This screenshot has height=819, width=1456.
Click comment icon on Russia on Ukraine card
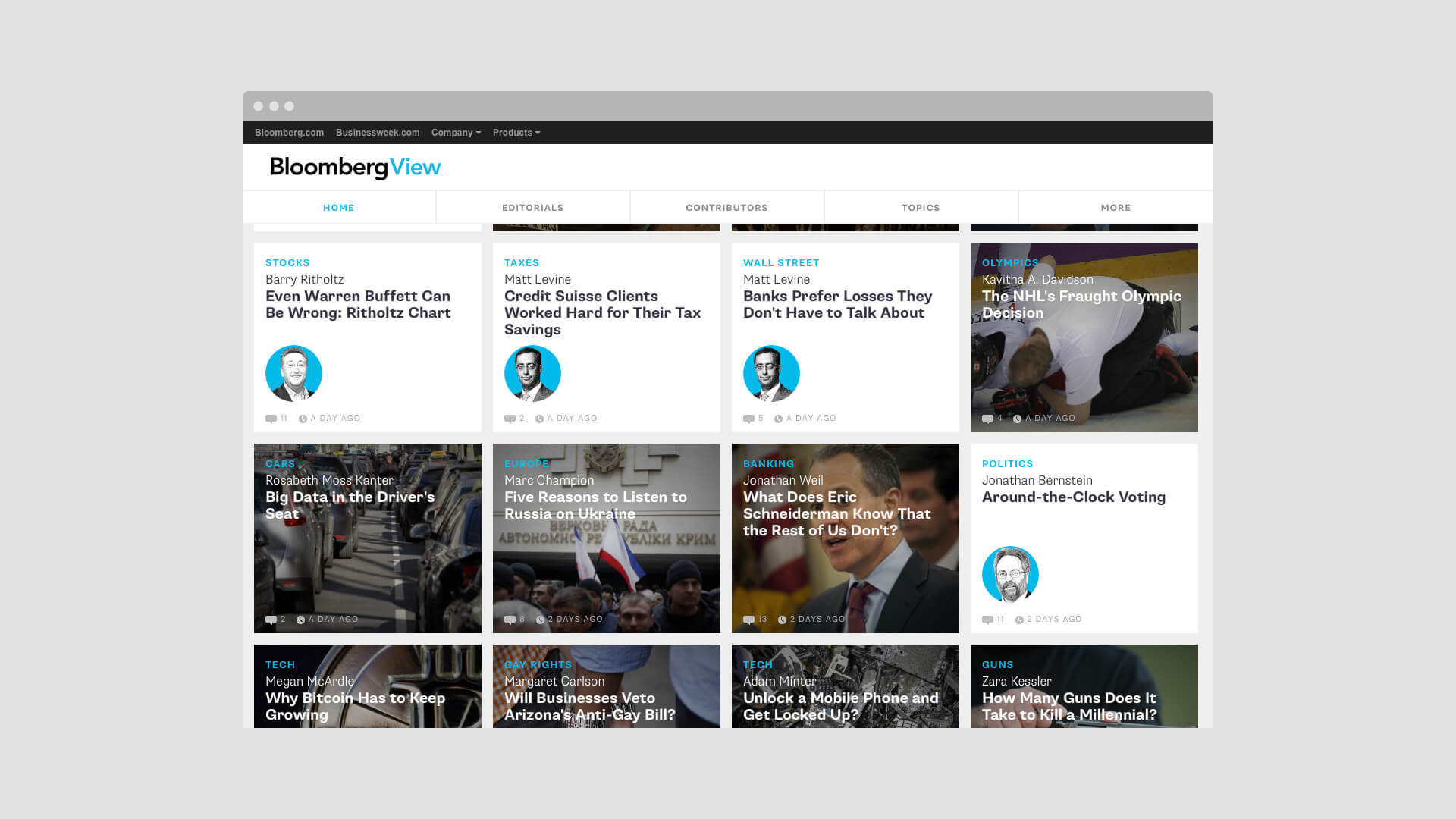tap(510, 620)
